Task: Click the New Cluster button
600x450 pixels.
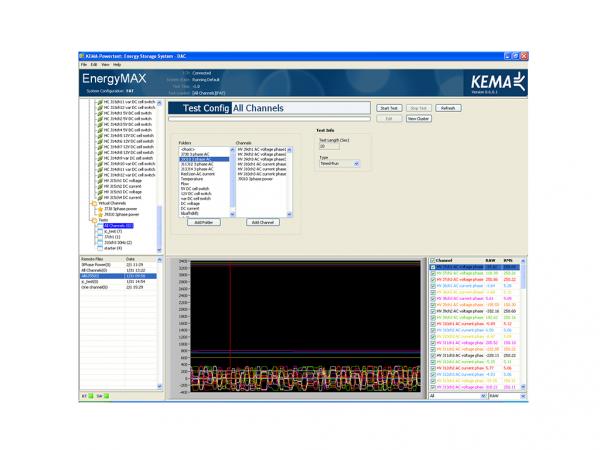Action: coord(419,119)
